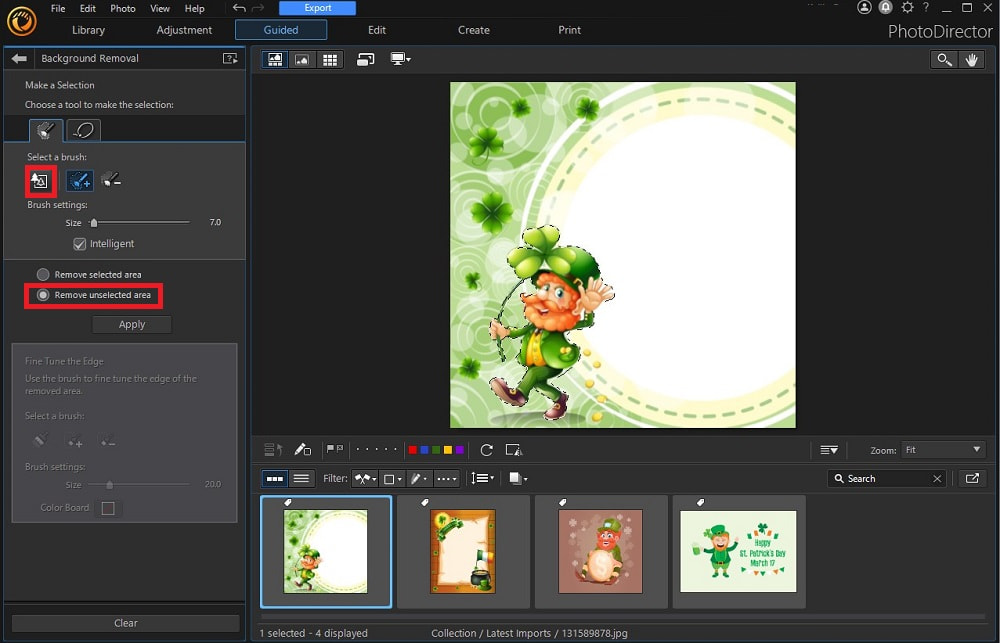This screenshot has width=1000, height=643.
Task: Expand the secondary monitor display dropdown
Action: pos(401,59)
